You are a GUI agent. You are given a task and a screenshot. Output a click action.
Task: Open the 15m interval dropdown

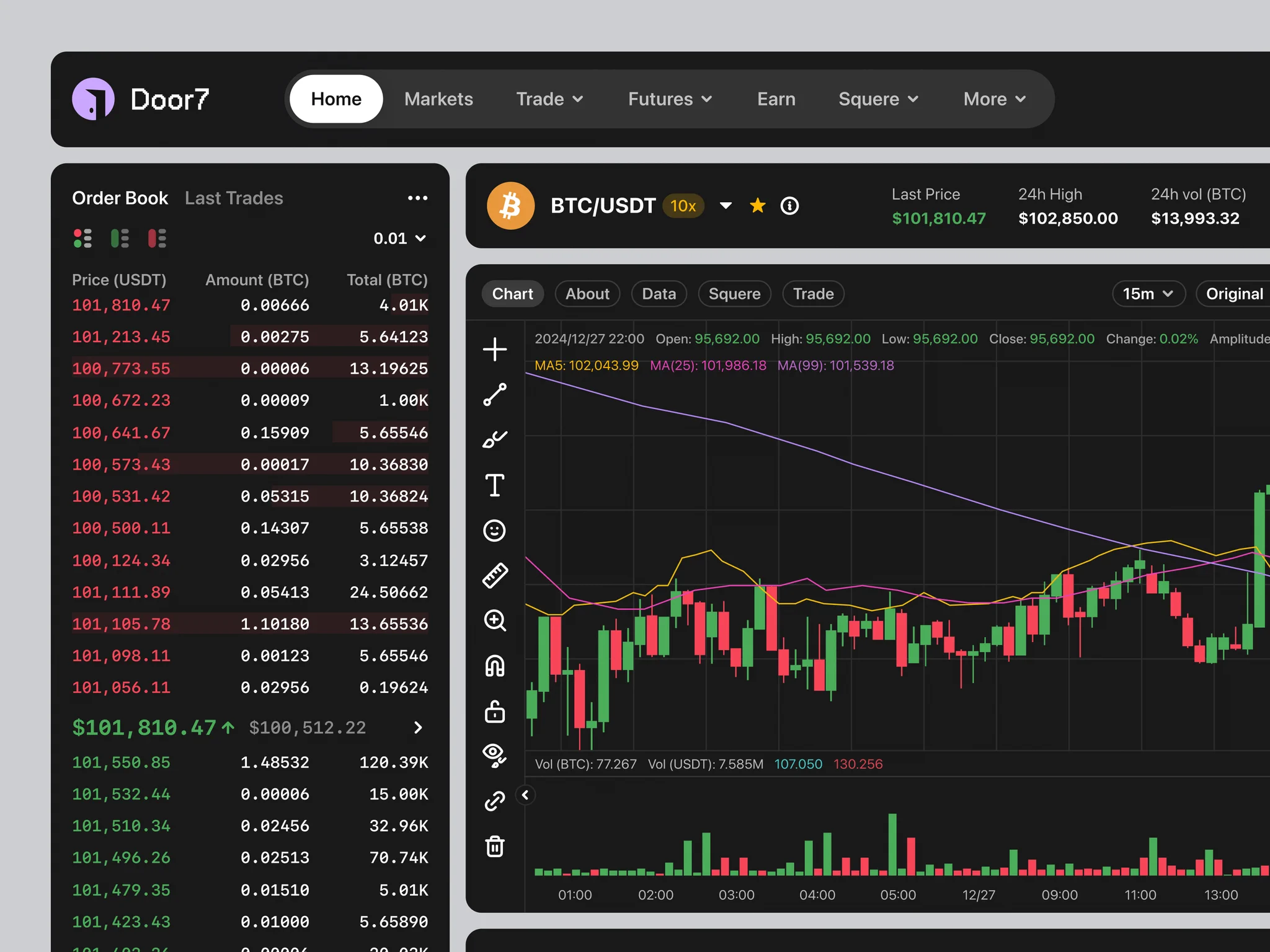(x=1148, y=294)
